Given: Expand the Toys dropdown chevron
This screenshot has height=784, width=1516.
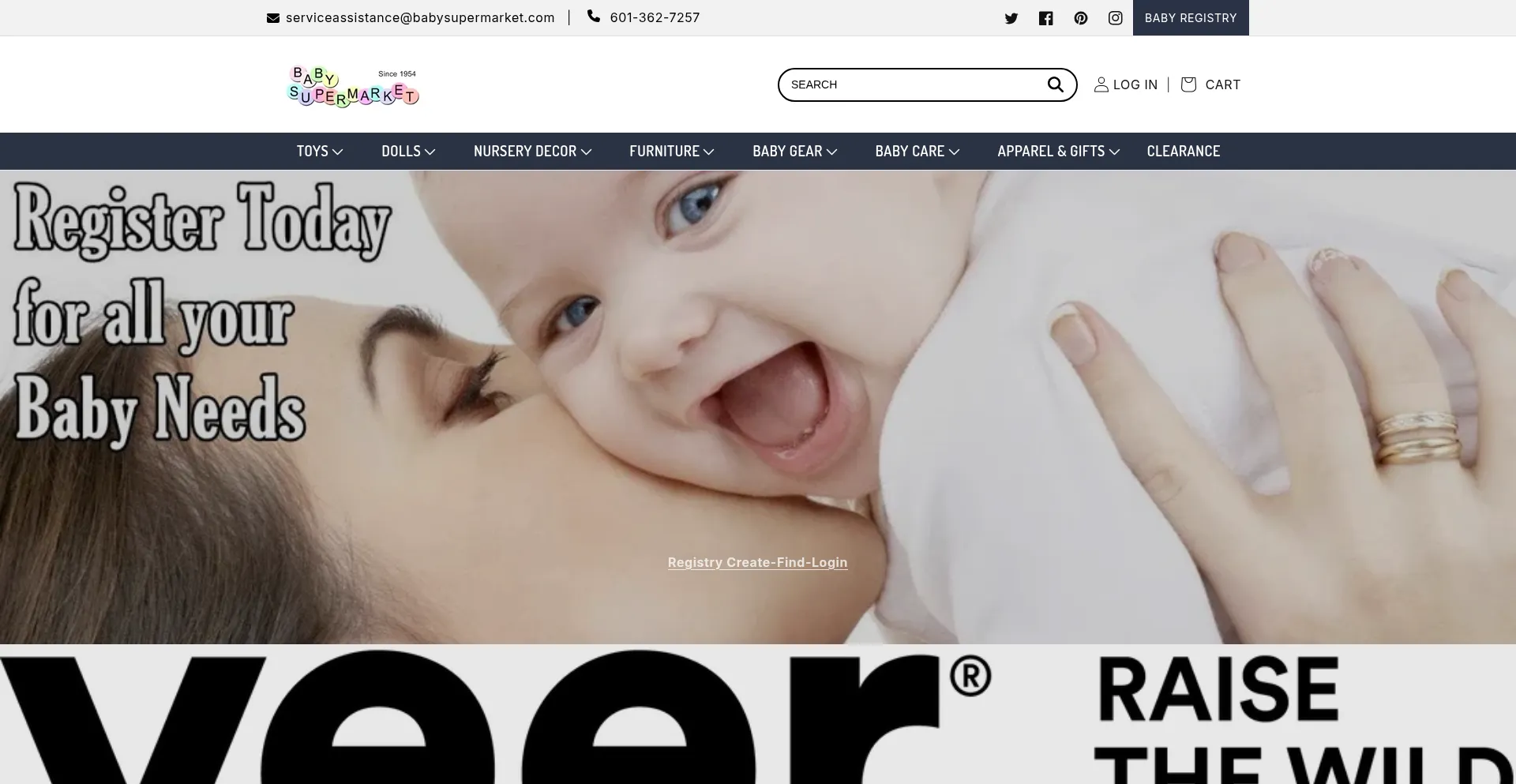Looking at the screenshot, I should (338, 152).
